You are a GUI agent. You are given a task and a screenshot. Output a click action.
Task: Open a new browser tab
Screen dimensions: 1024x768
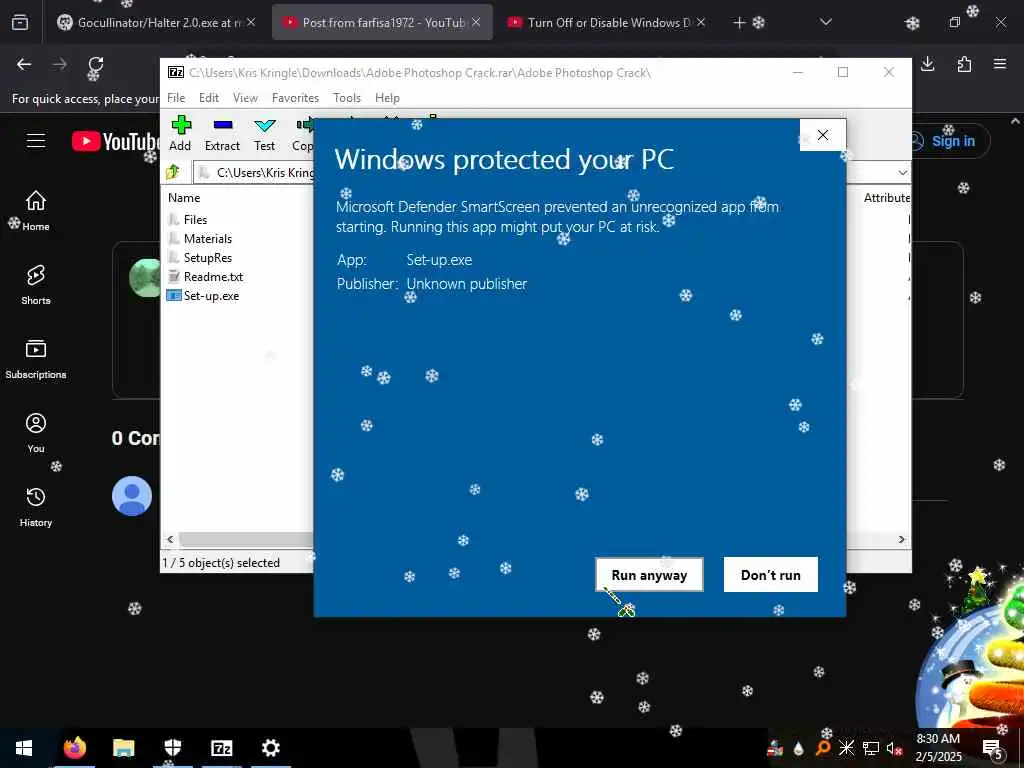point(739,23)
